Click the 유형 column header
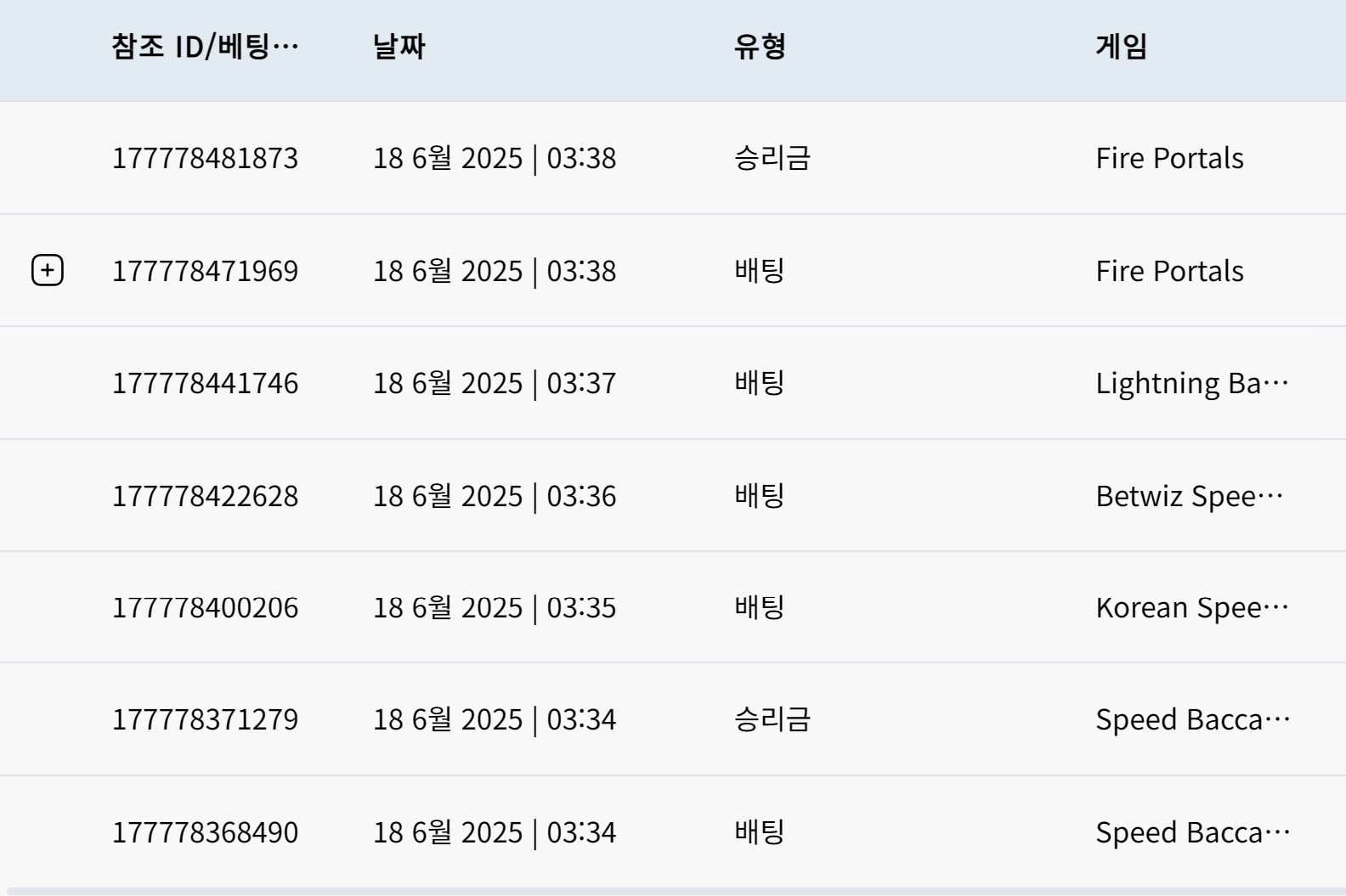Screen dimensions: 1346x896 click(760, 46)
